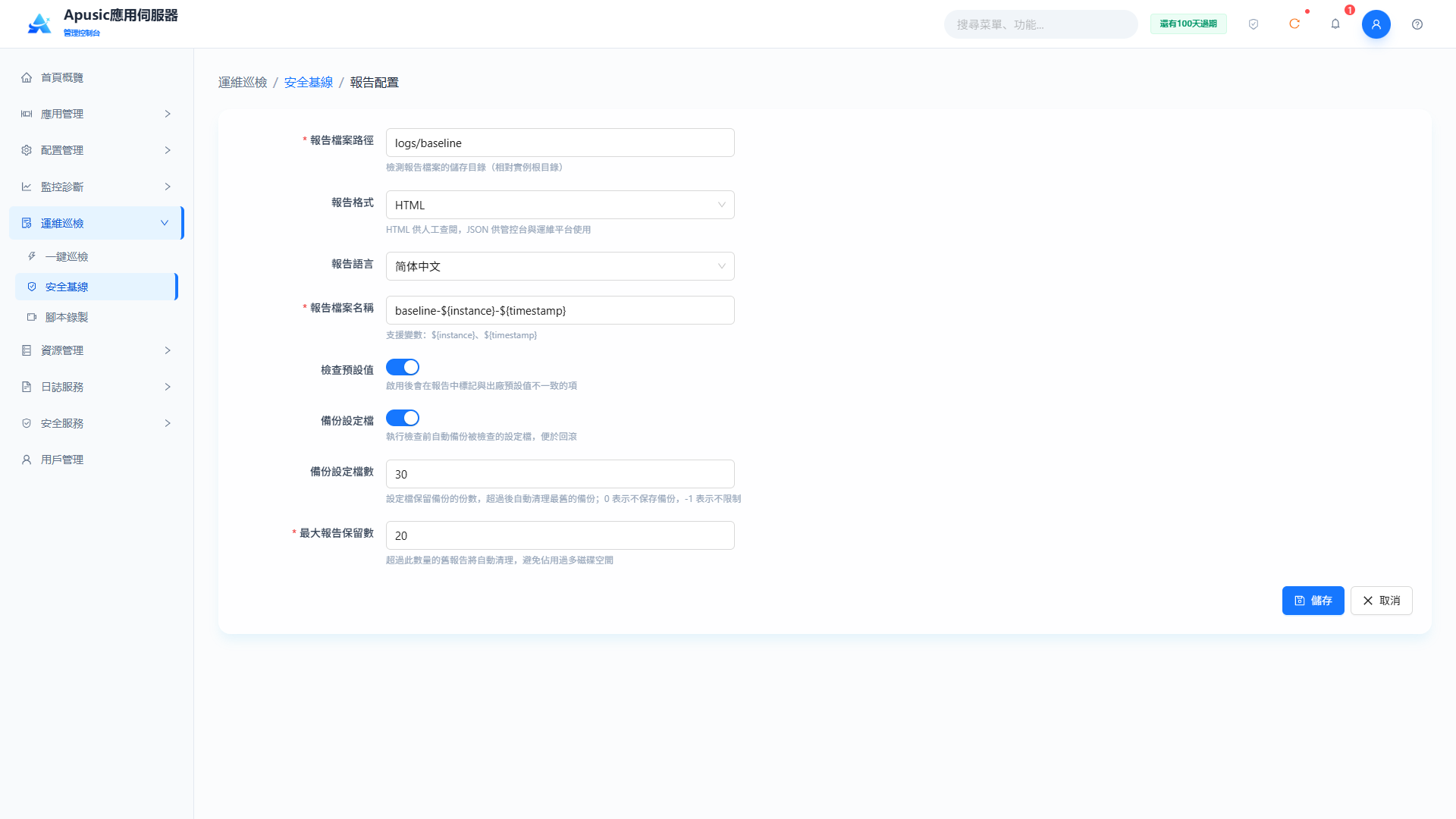This screenshot has height=819, width=1456.
Task: Click the 應用管理 sidebar icon
Action: [x=27, y=114]
